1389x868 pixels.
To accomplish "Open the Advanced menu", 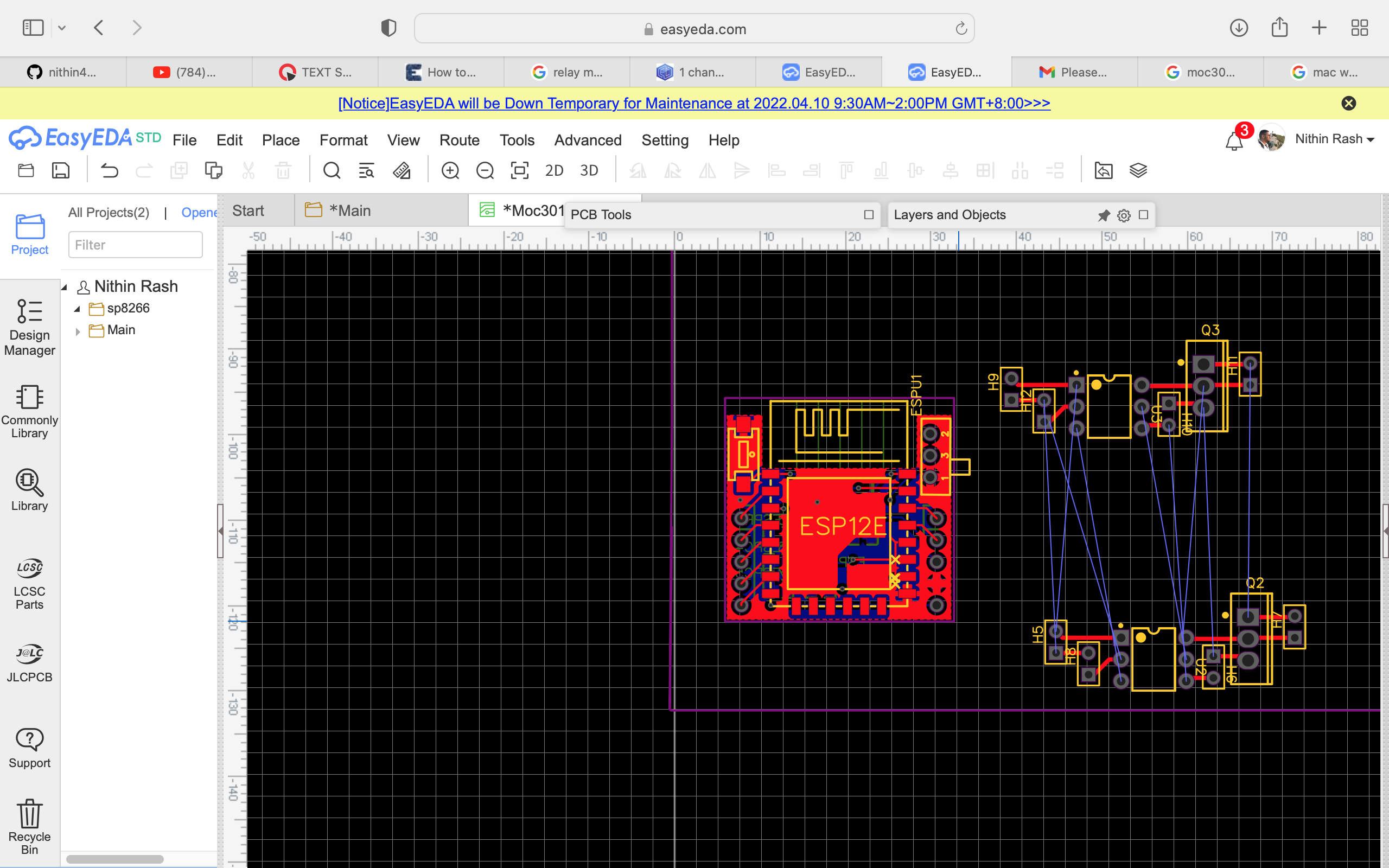I will point(588,140).
